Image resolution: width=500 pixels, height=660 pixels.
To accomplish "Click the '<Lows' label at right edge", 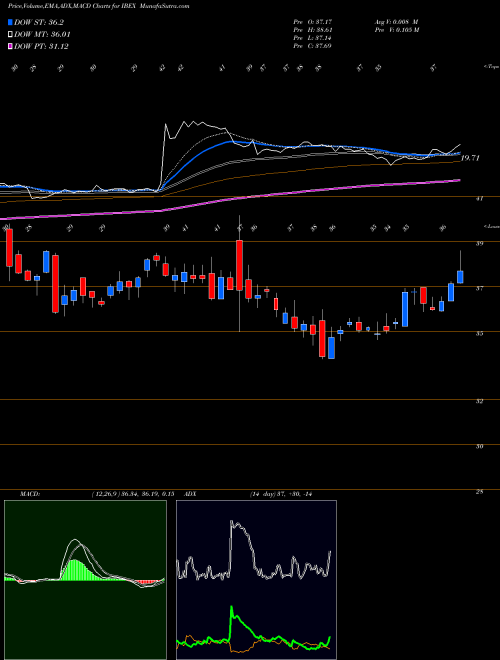I will (491, 226).
